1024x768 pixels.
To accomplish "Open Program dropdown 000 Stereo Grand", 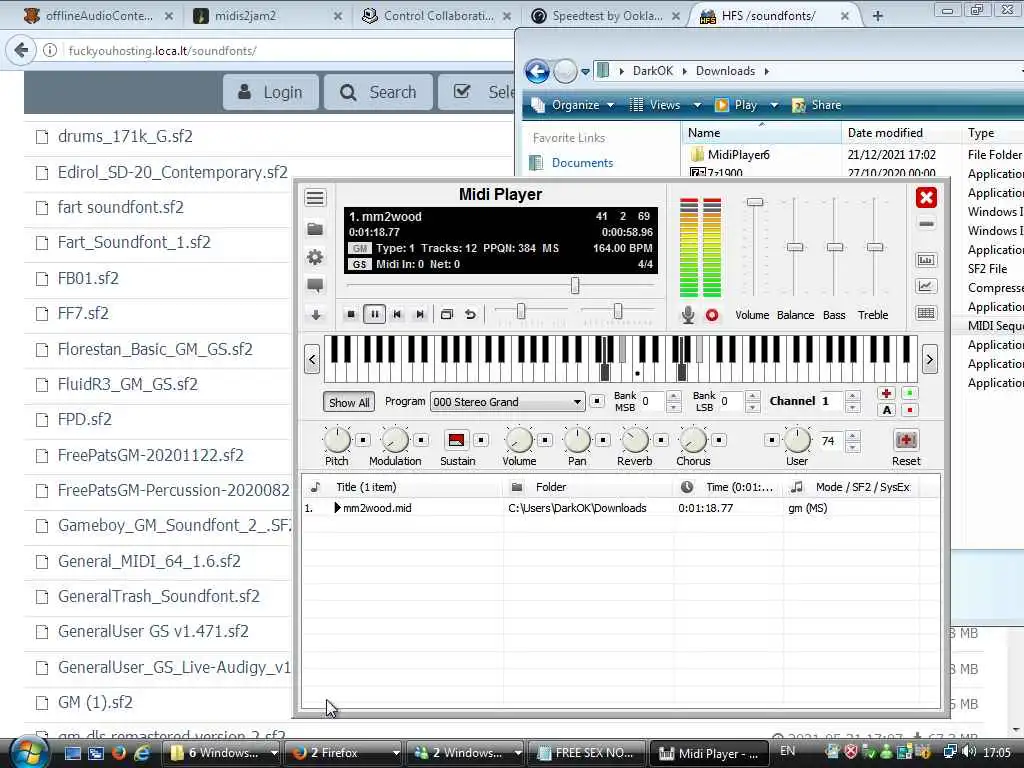I will pos(507,402).
